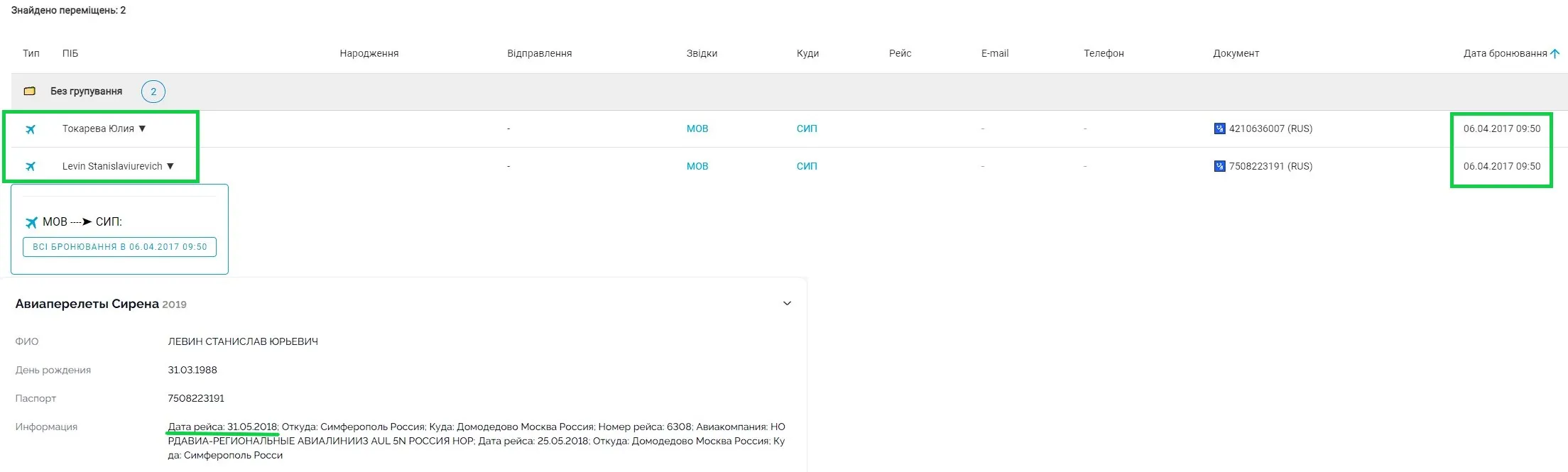Image resolution: width=1568 pixels, height=472 pixels.
Task: Click the airplane icon in Токарева Юлия row
Action: 31,129
